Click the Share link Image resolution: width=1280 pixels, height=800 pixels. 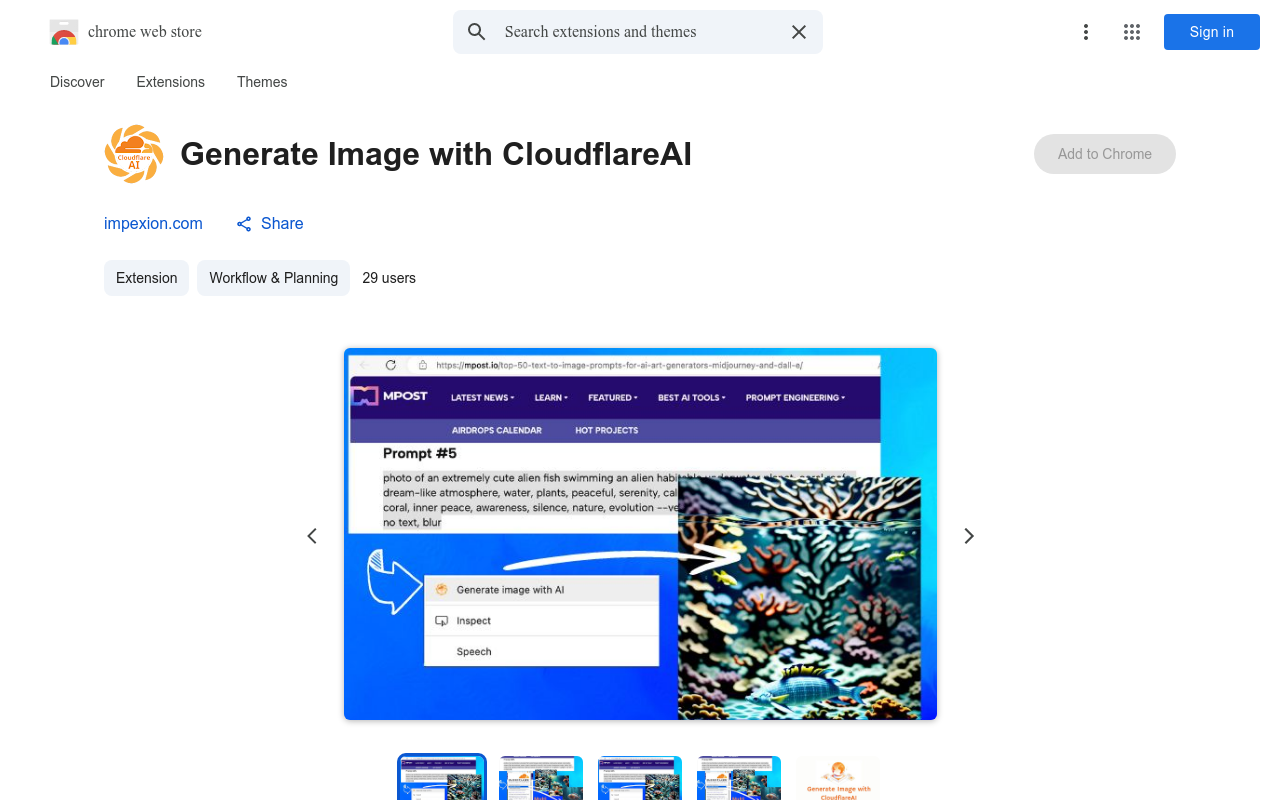coord(270,223)
